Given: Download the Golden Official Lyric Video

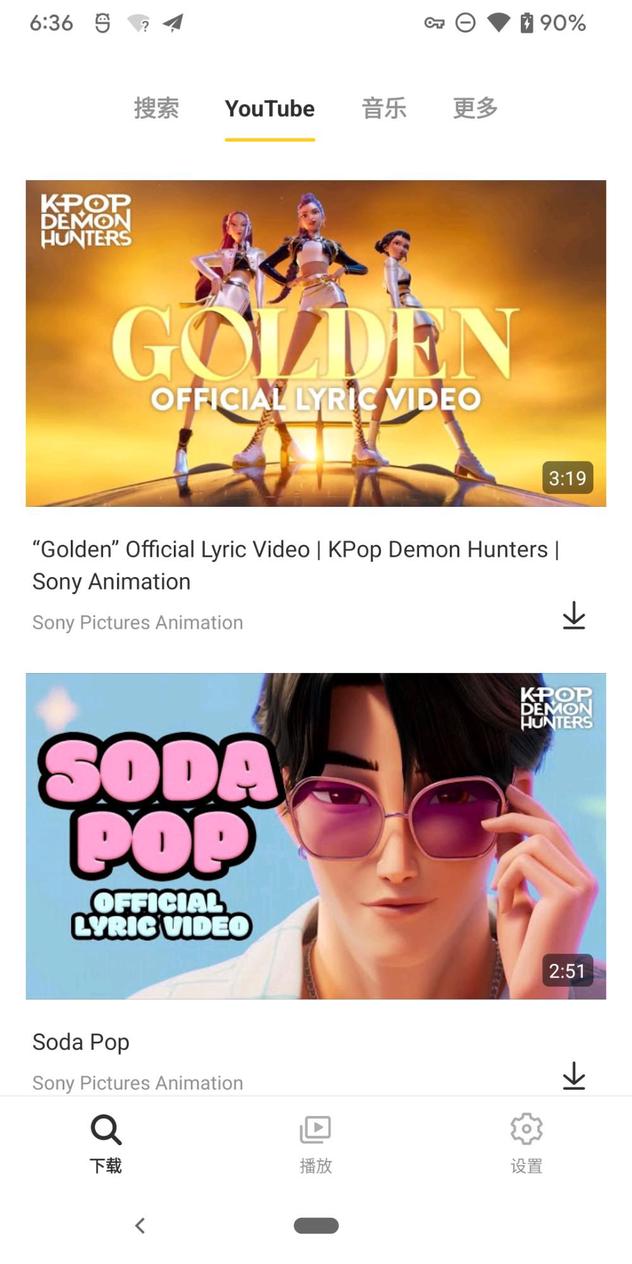Looking at the screenshot, I should coord(573,615).
